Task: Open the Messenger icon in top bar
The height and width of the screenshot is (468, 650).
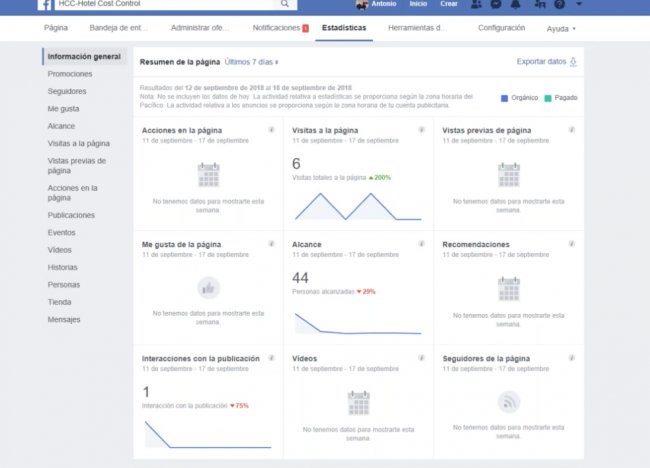Action: 497,4
